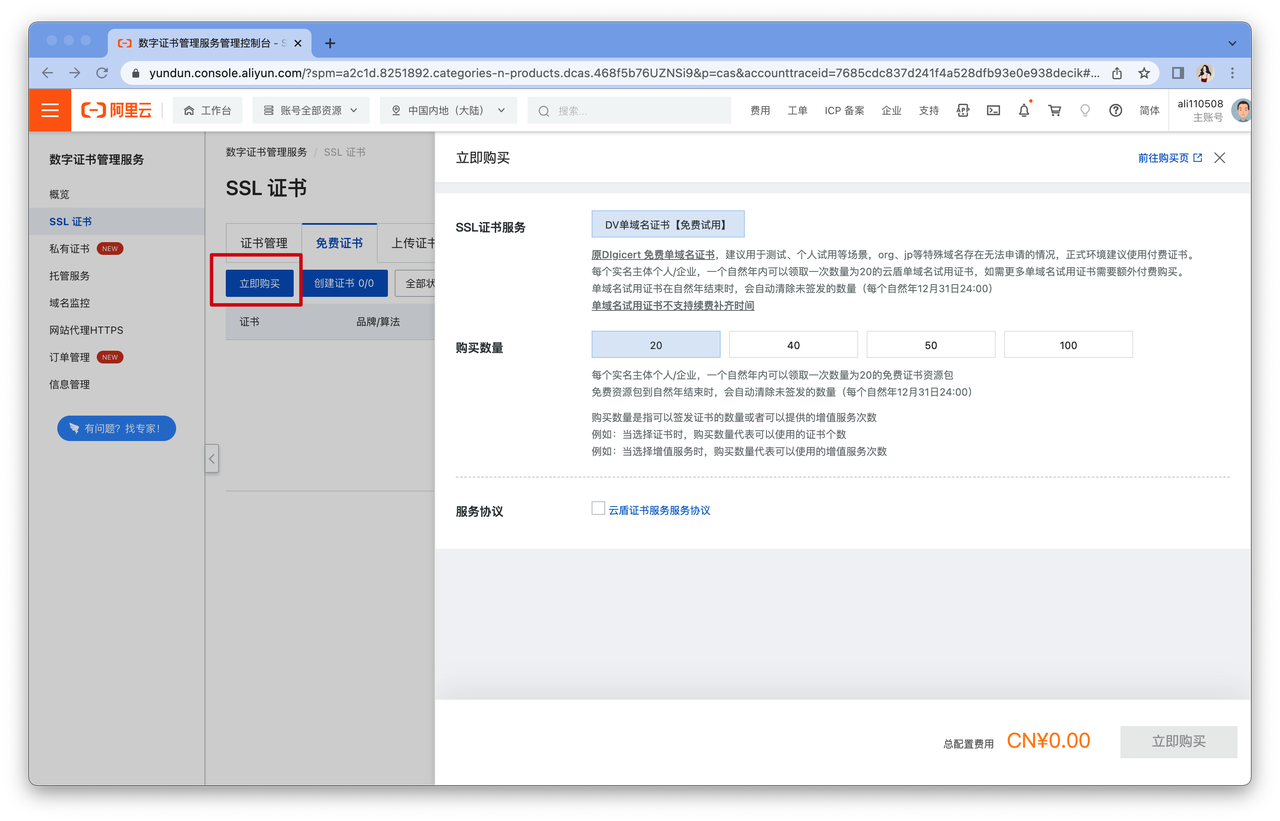
Task: Close the 立即购买 purchase panel
Action: (x=1219, y=158)
